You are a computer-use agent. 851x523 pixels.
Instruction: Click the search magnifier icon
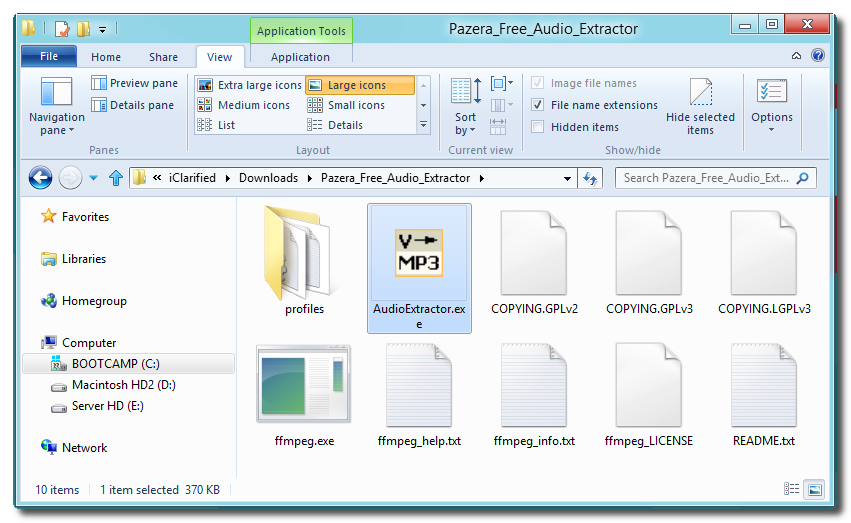[803, 178]
